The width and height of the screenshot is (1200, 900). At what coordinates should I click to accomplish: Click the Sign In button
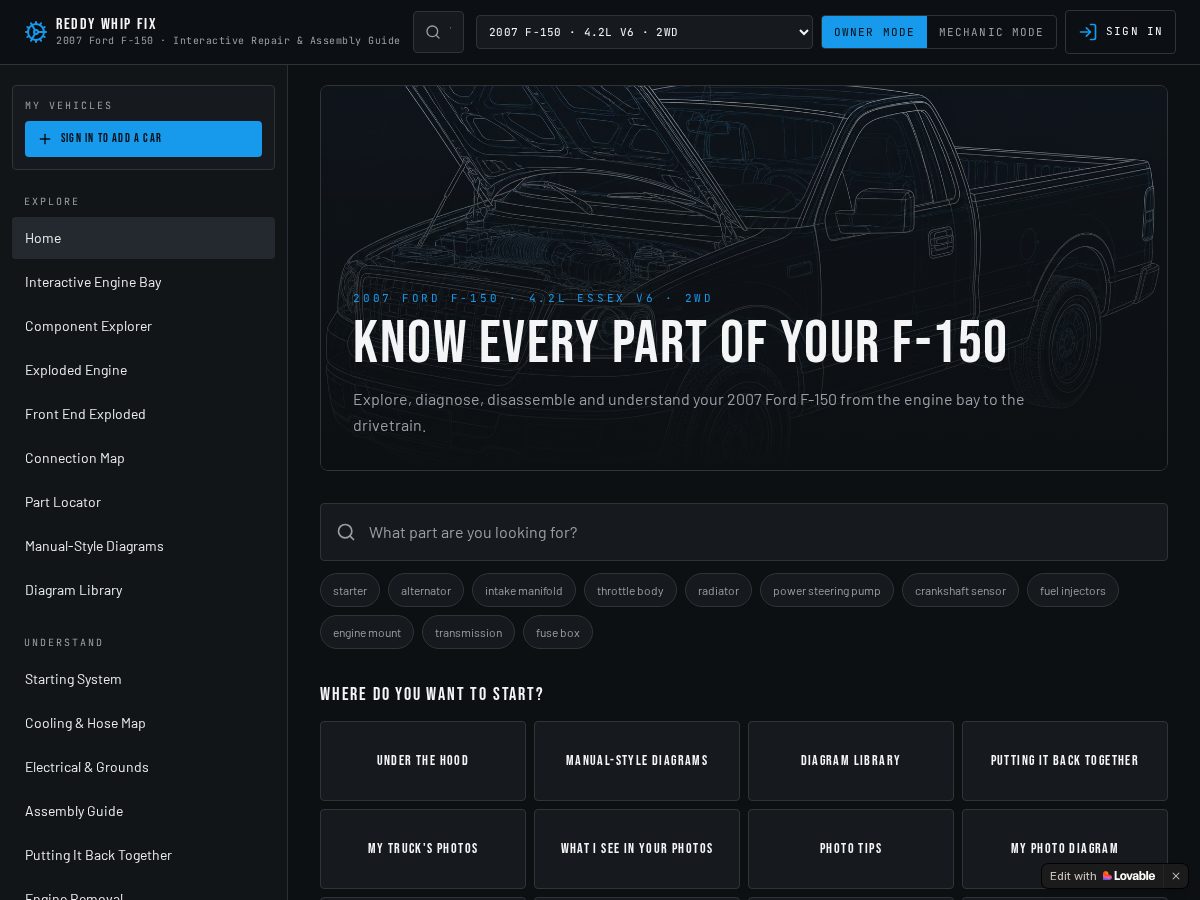coord(1120,32)
